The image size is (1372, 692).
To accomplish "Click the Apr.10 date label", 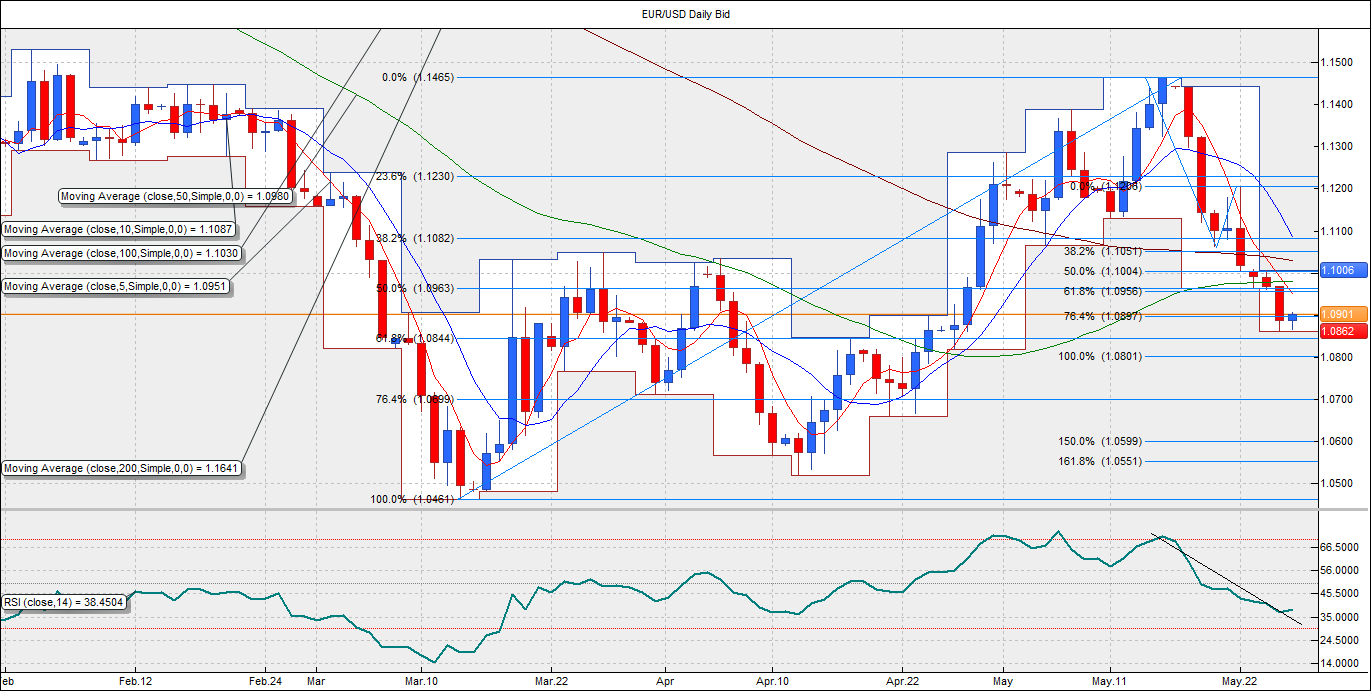I will tap(772, 680).
